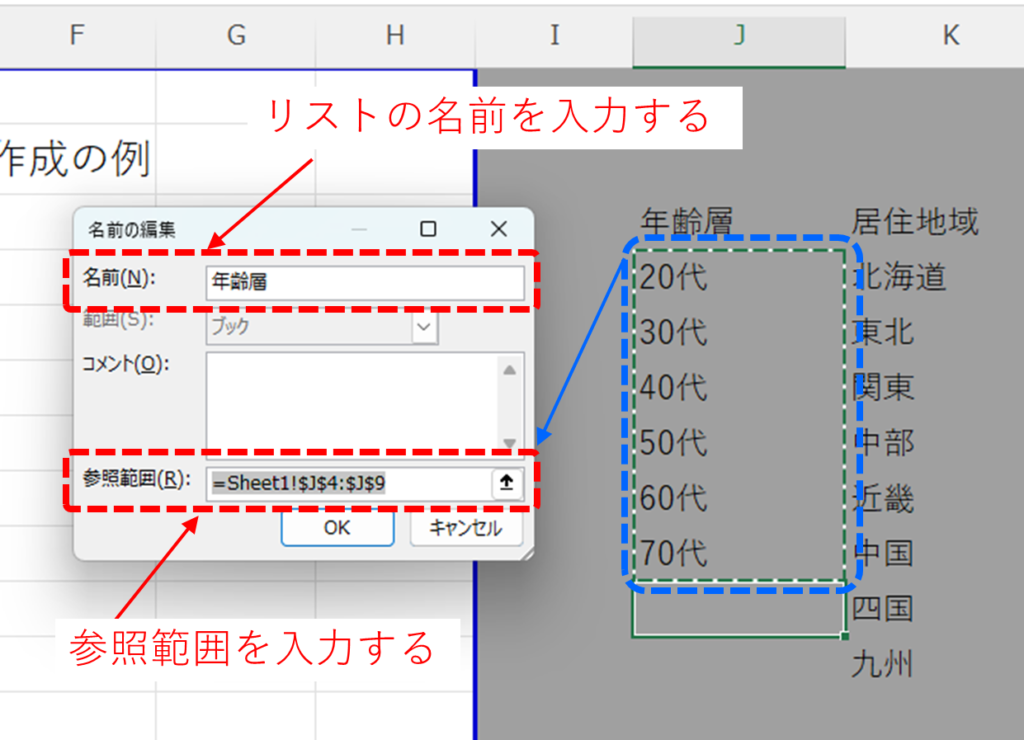Select column G header
The height and width of the screenshot is (740, 1024).
(236, 35)
